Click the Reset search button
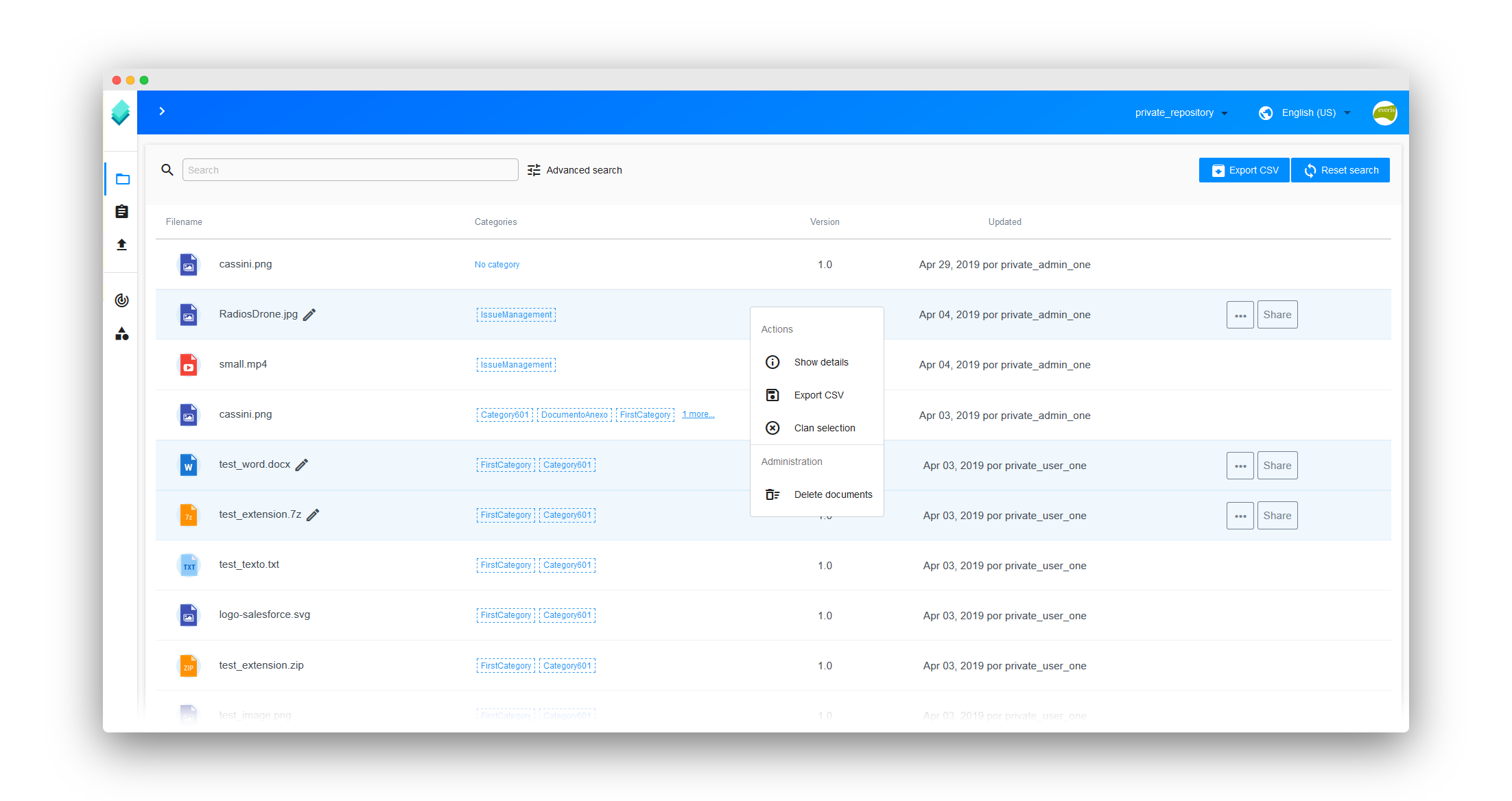The height and width of the screenshot is (801, 1512). click(1340, 170)
